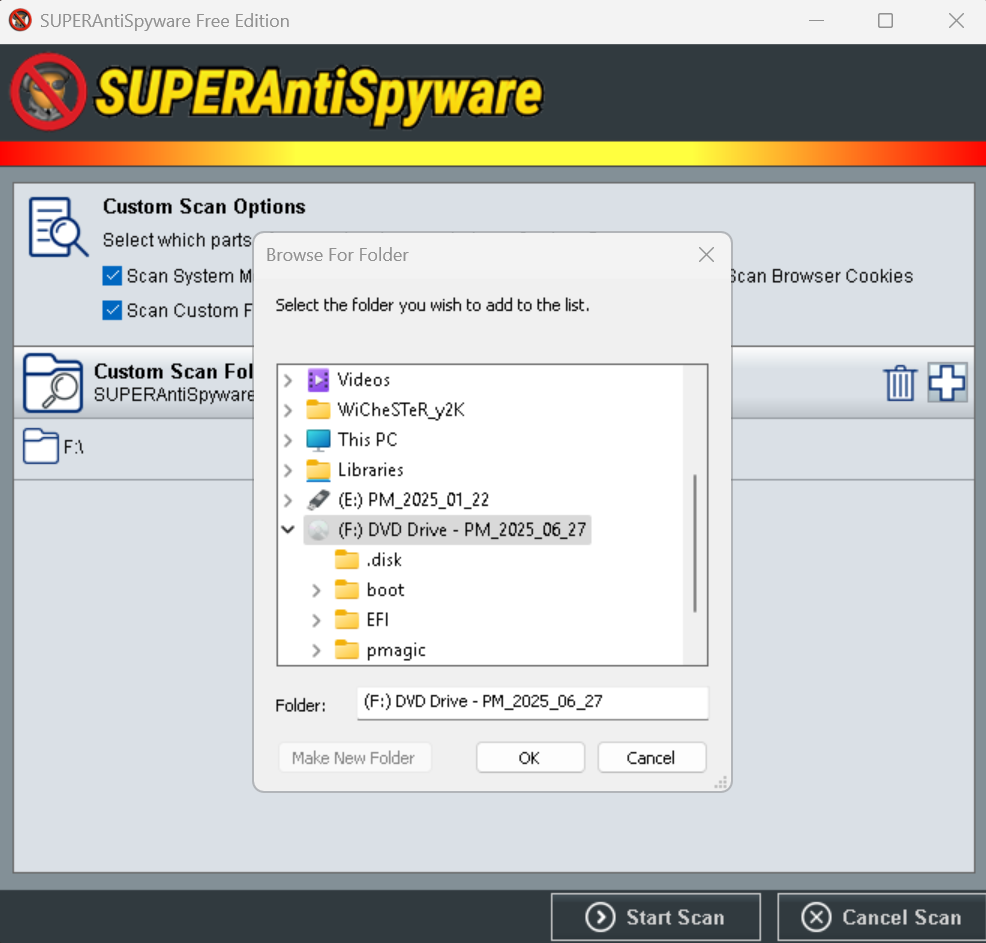Expand the This PC tree node

coord(288,440)
